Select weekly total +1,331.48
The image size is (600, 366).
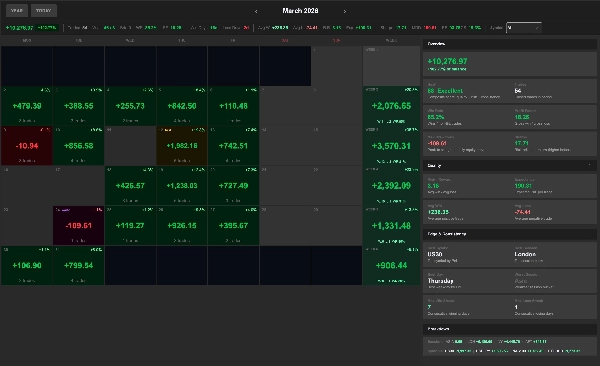[391, 225]
